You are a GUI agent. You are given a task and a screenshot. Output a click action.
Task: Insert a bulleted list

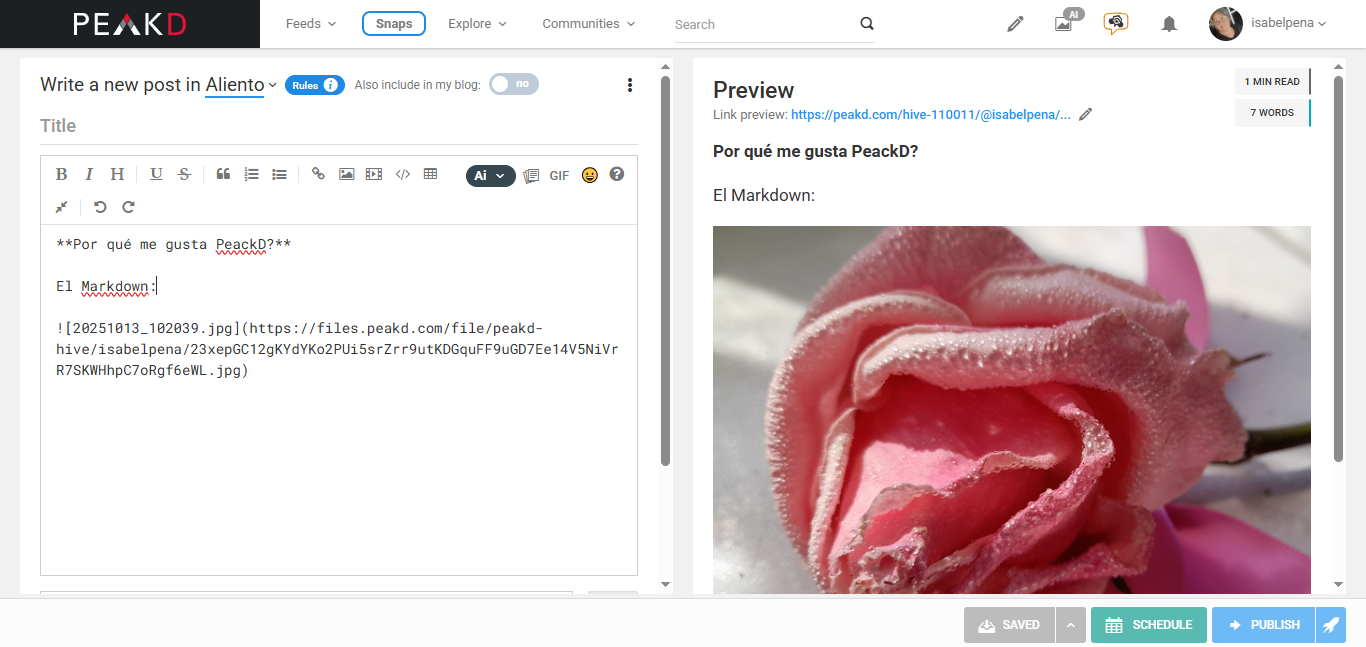coord(279,174)
